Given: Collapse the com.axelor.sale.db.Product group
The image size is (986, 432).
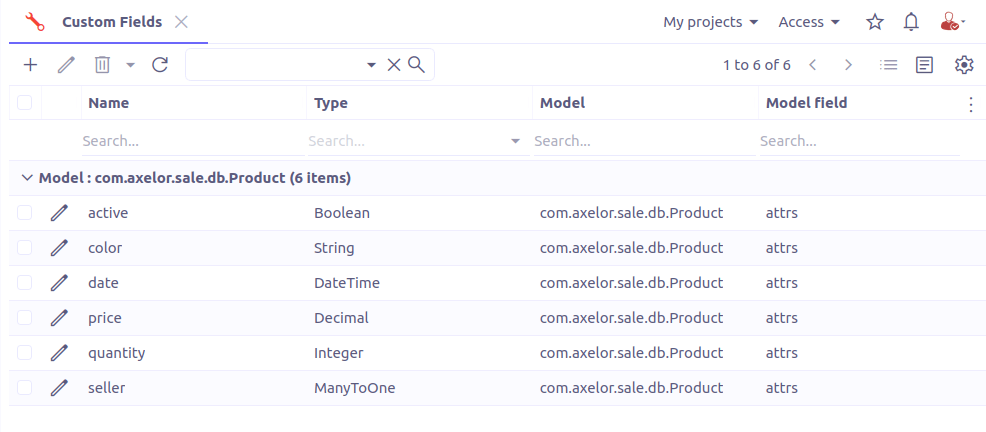Looking at the screenshot, I should [x=26, y=178].
